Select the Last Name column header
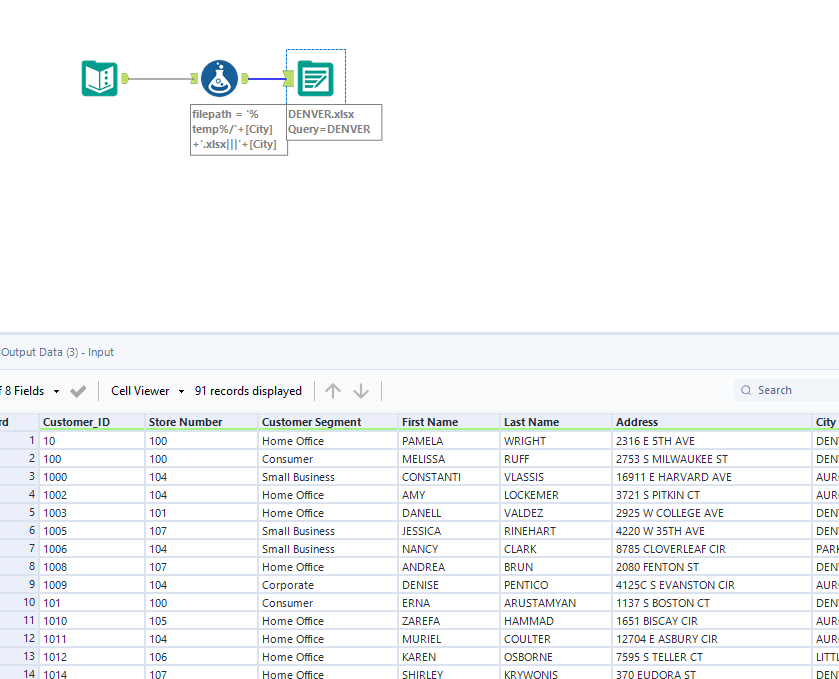 pyautogui.click(x=531, y=422)
